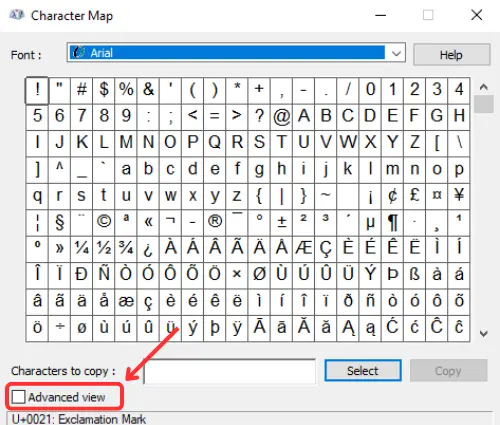Click the vertical scrollbar thumb
This screenshot has height=425, width=500.
click(x=483, y=104)
